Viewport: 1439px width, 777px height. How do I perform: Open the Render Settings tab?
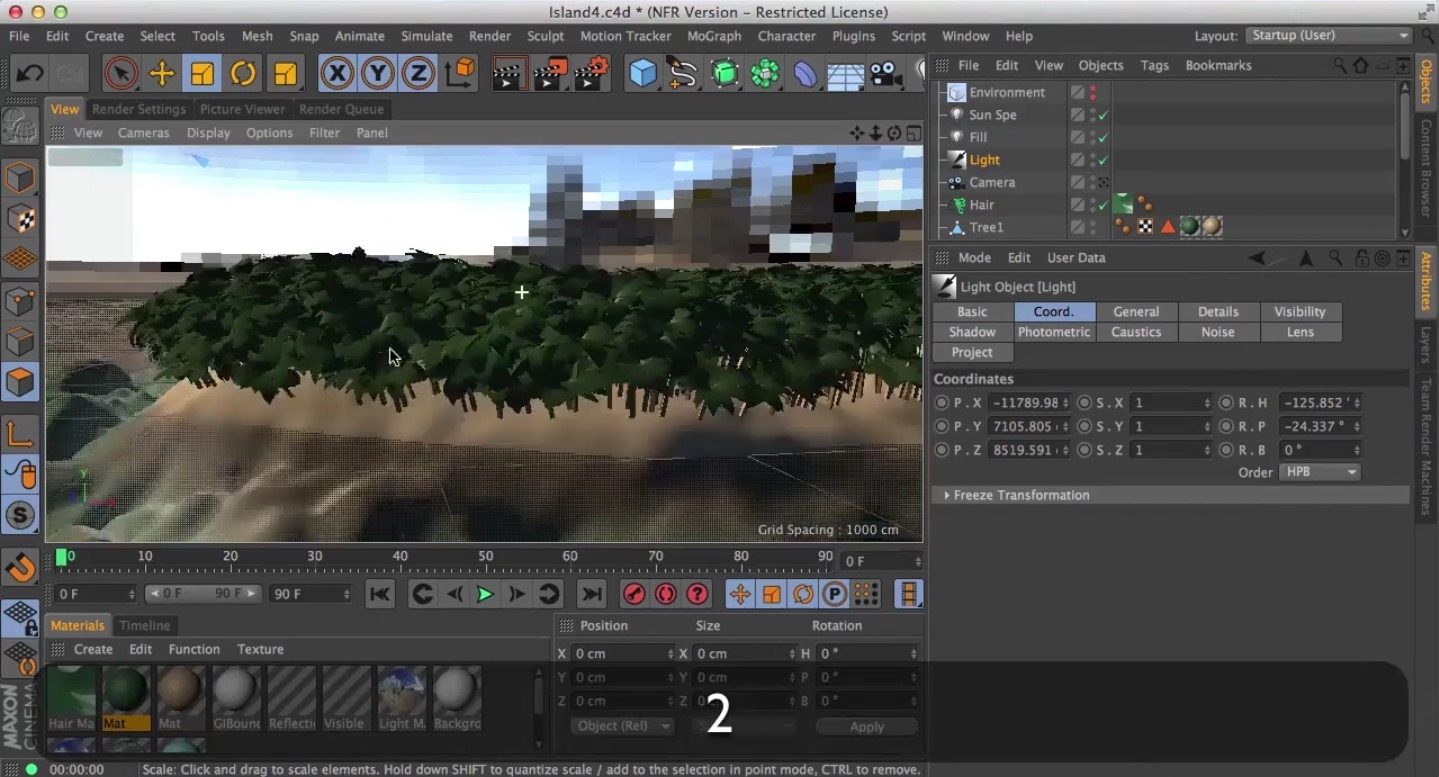click(x=138, y=109)
